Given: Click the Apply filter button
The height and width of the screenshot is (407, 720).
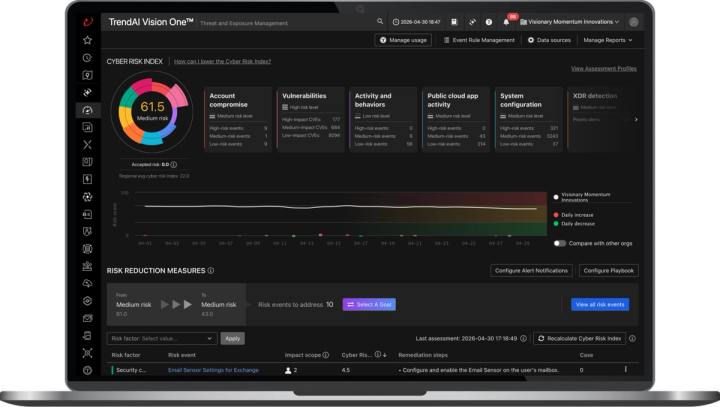Looking at the screenshot, I should coord(232,339).
